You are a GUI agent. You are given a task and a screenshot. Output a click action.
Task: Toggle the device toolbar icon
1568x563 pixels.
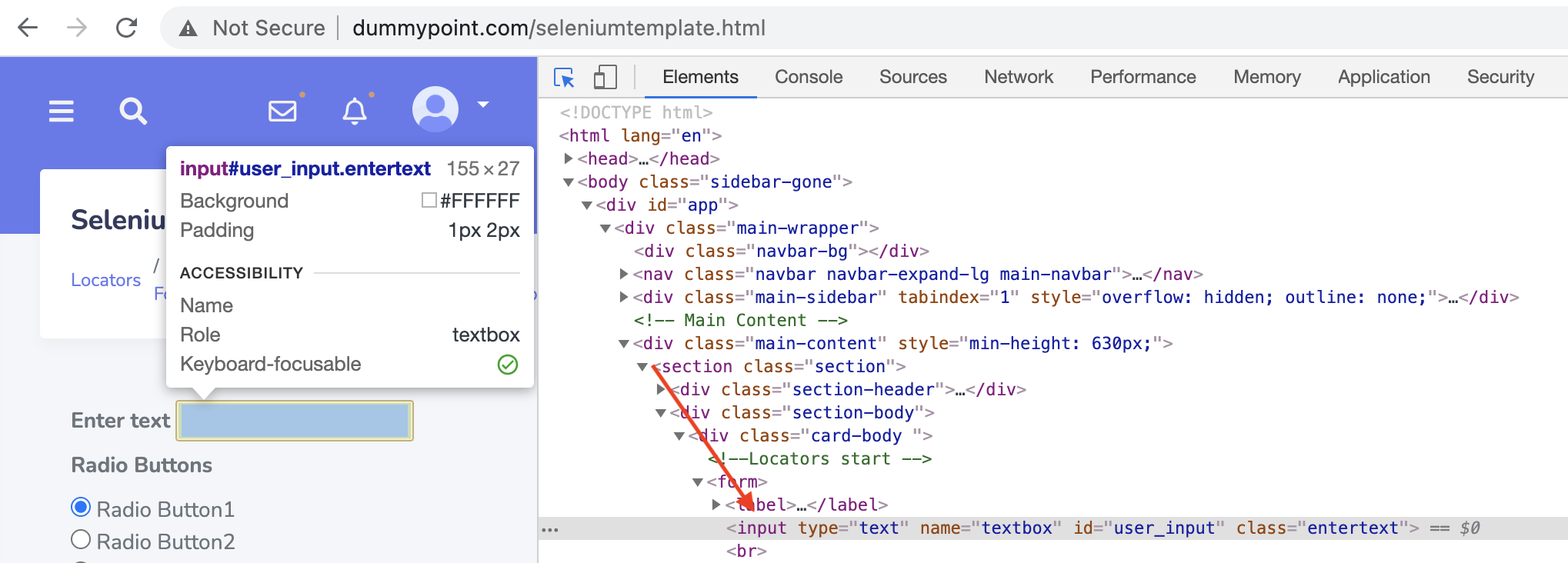pos(606,78)
